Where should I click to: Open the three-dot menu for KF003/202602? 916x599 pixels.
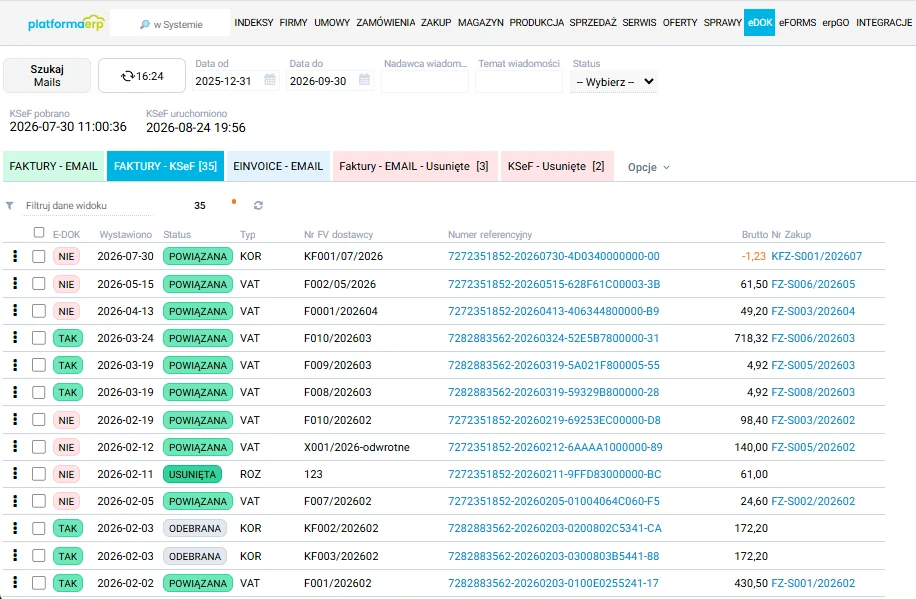[x=15, y=556]
